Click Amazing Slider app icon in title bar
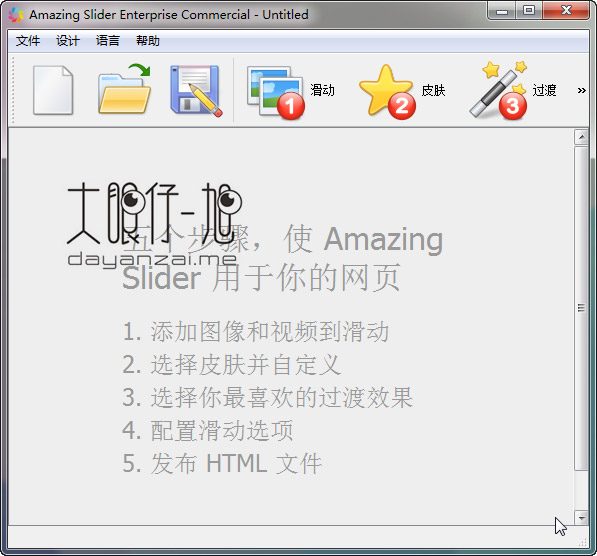This screenshot has width=597, height=556. tap(16, 14)
